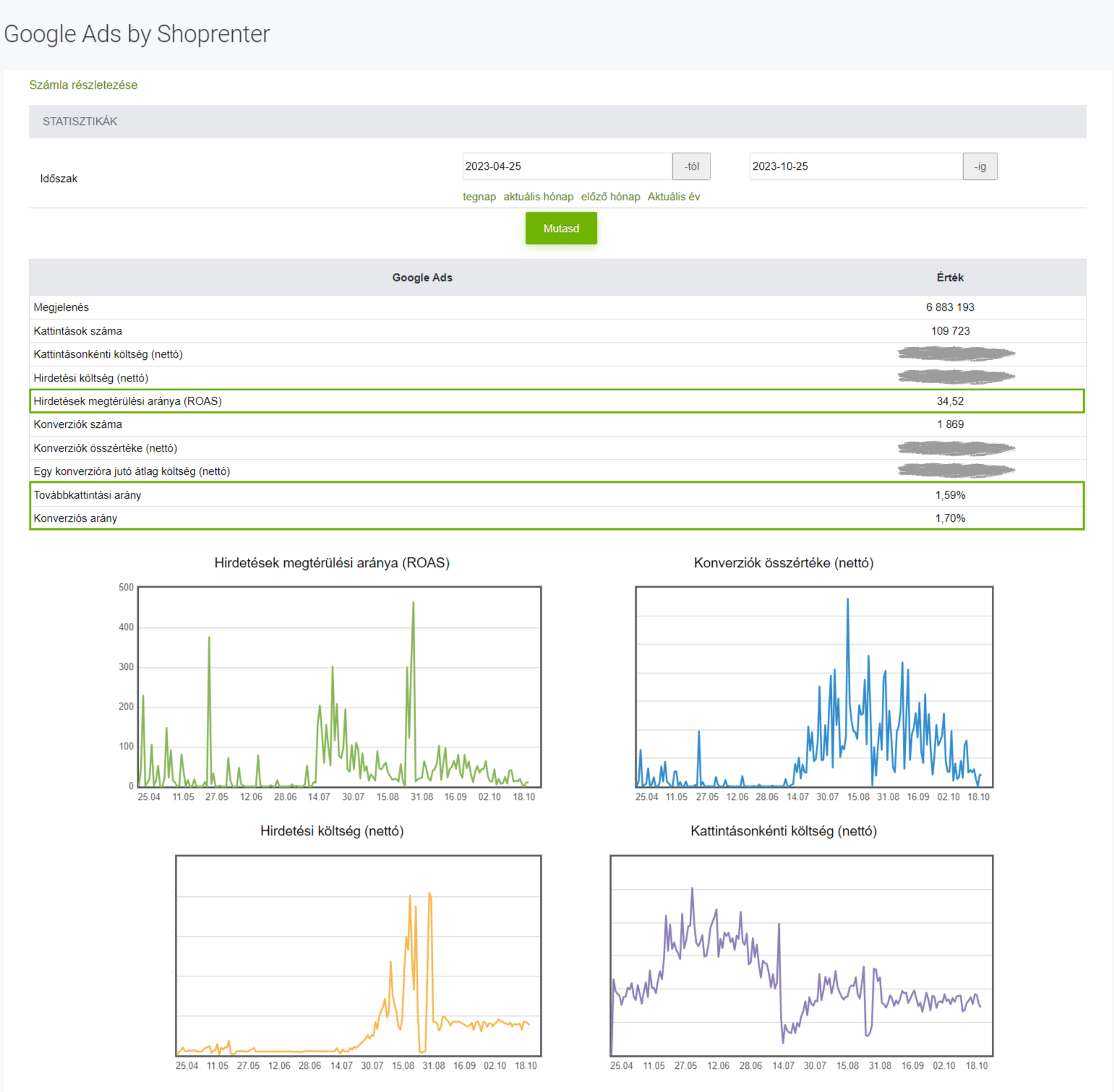The width and height of the screenshot is (1114, 1092).
Task: Click the Továbbkattintási arány row label
Action: coord(87,495)
